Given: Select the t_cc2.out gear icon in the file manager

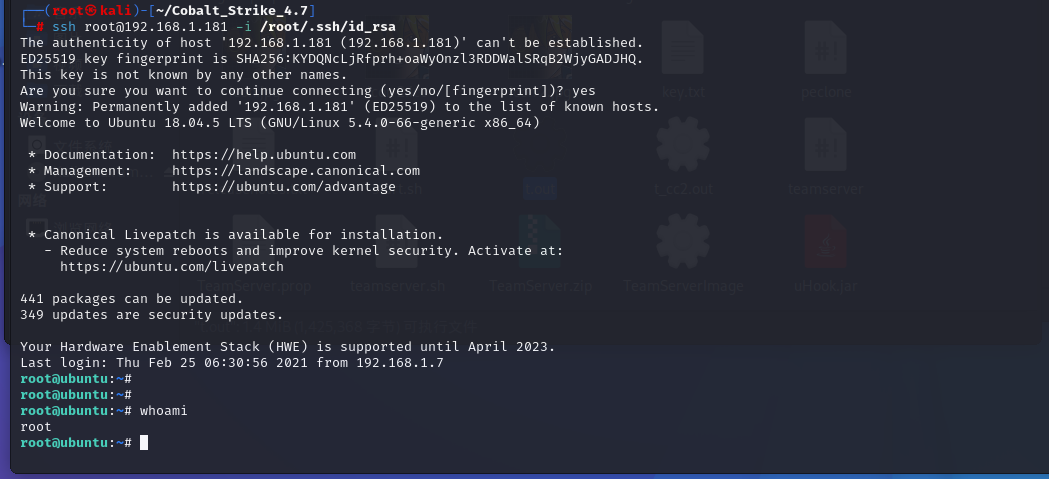Looking at the screenshot, I should 683,143.
